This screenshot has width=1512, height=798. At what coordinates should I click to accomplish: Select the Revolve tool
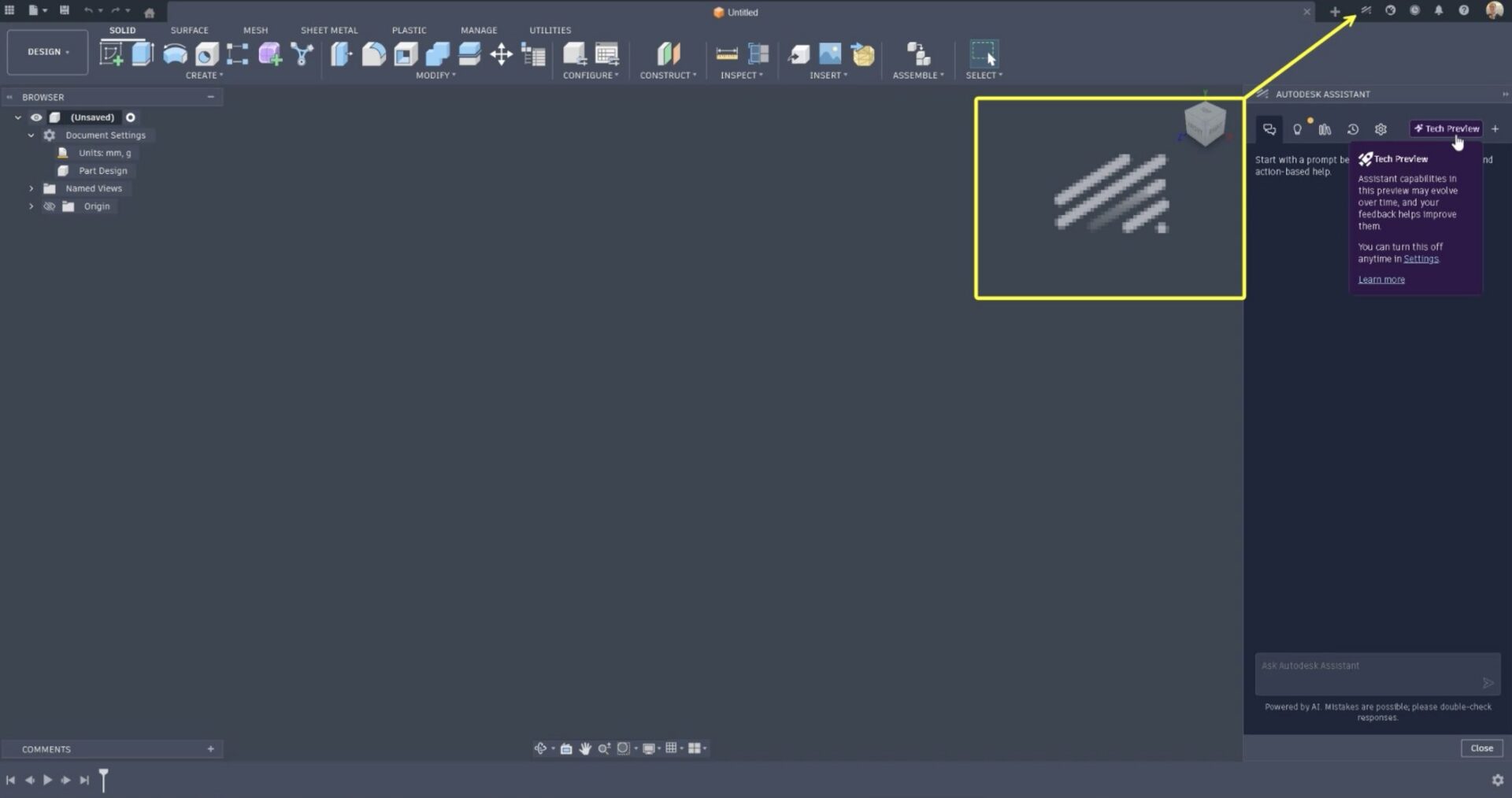tap(175, 54)
